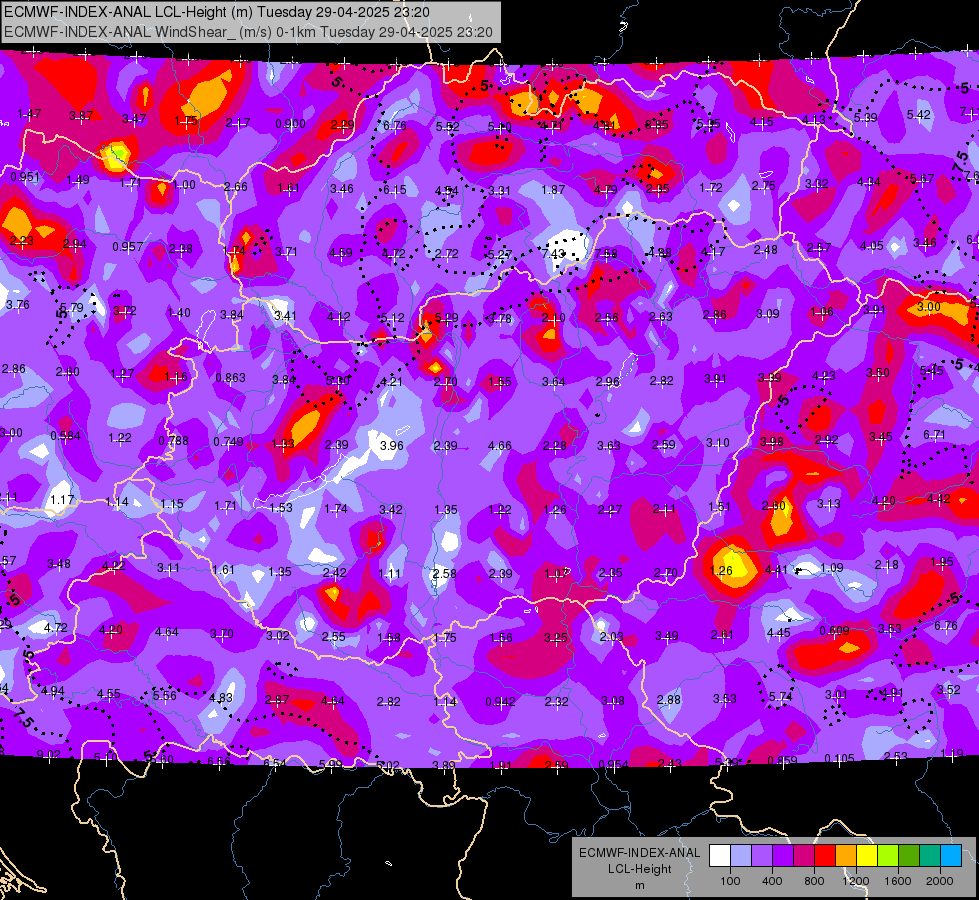Viewport: 979px width, 900px height.
Task: Click the WindShear 0-1km header line
Action: click(248, 32)
